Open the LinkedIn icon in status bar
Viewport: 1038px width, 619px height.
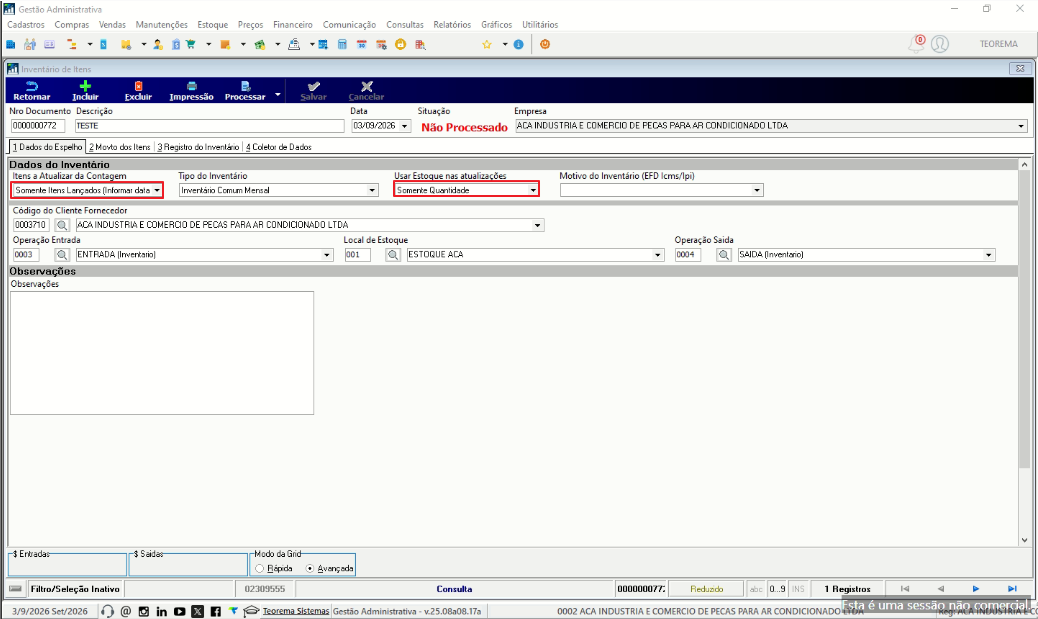point(162,611)
